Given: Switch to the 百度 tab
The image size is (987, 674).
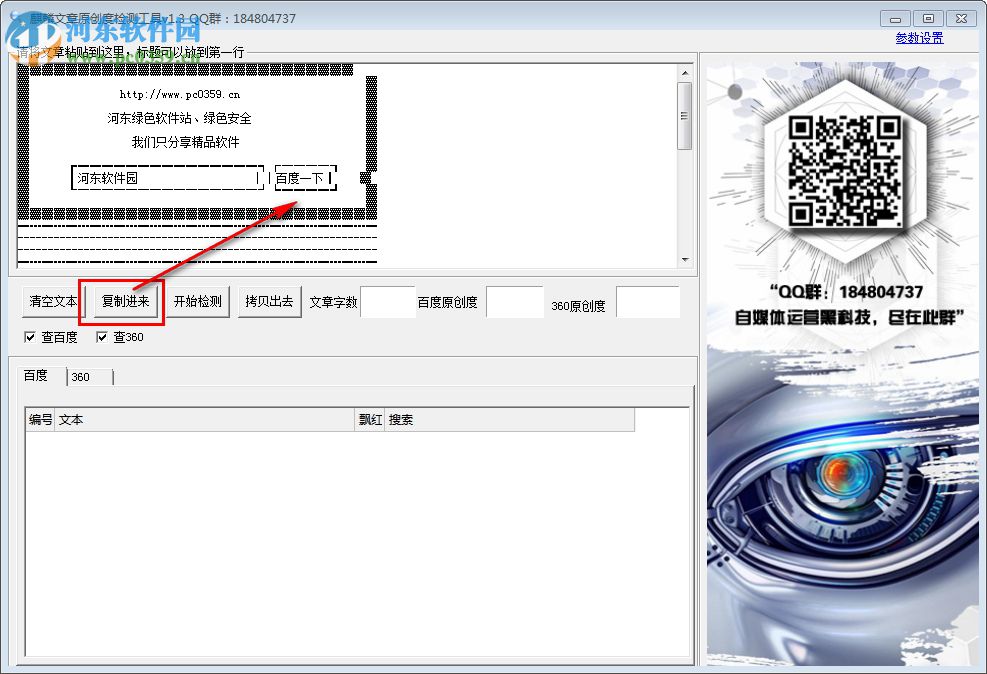Looking at the screenshot, I should click(x=36, y=376).
